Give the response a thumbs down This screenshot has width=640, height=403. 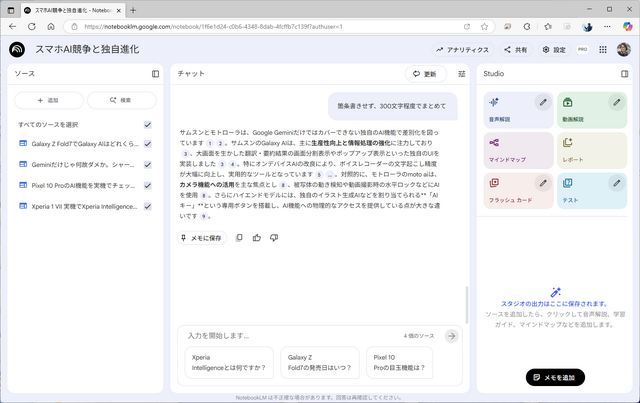pyautogui.click(x=274, y=237)
